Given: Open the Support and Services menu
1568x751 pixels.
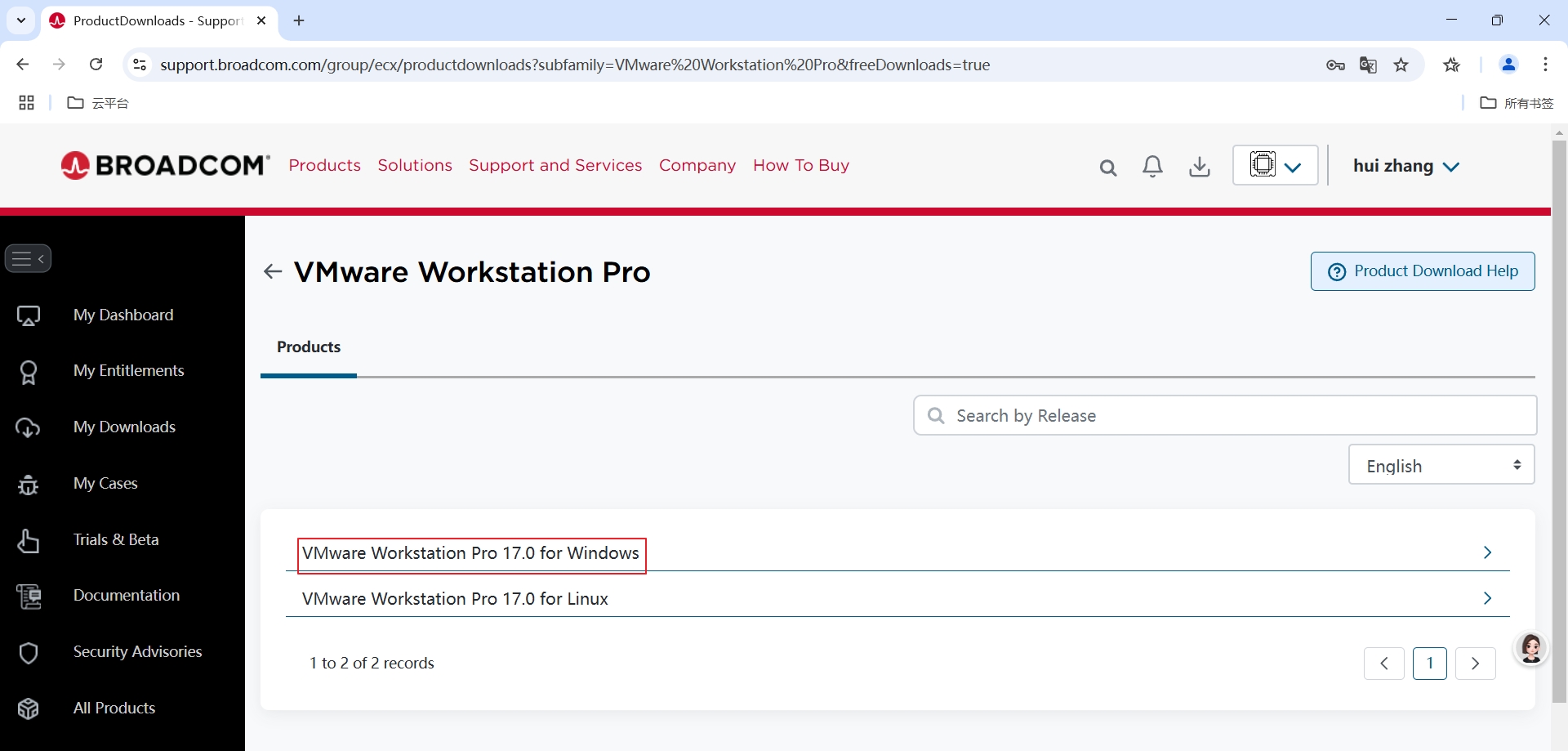Looking at the screenshot, I should click(x=555, y=165).
